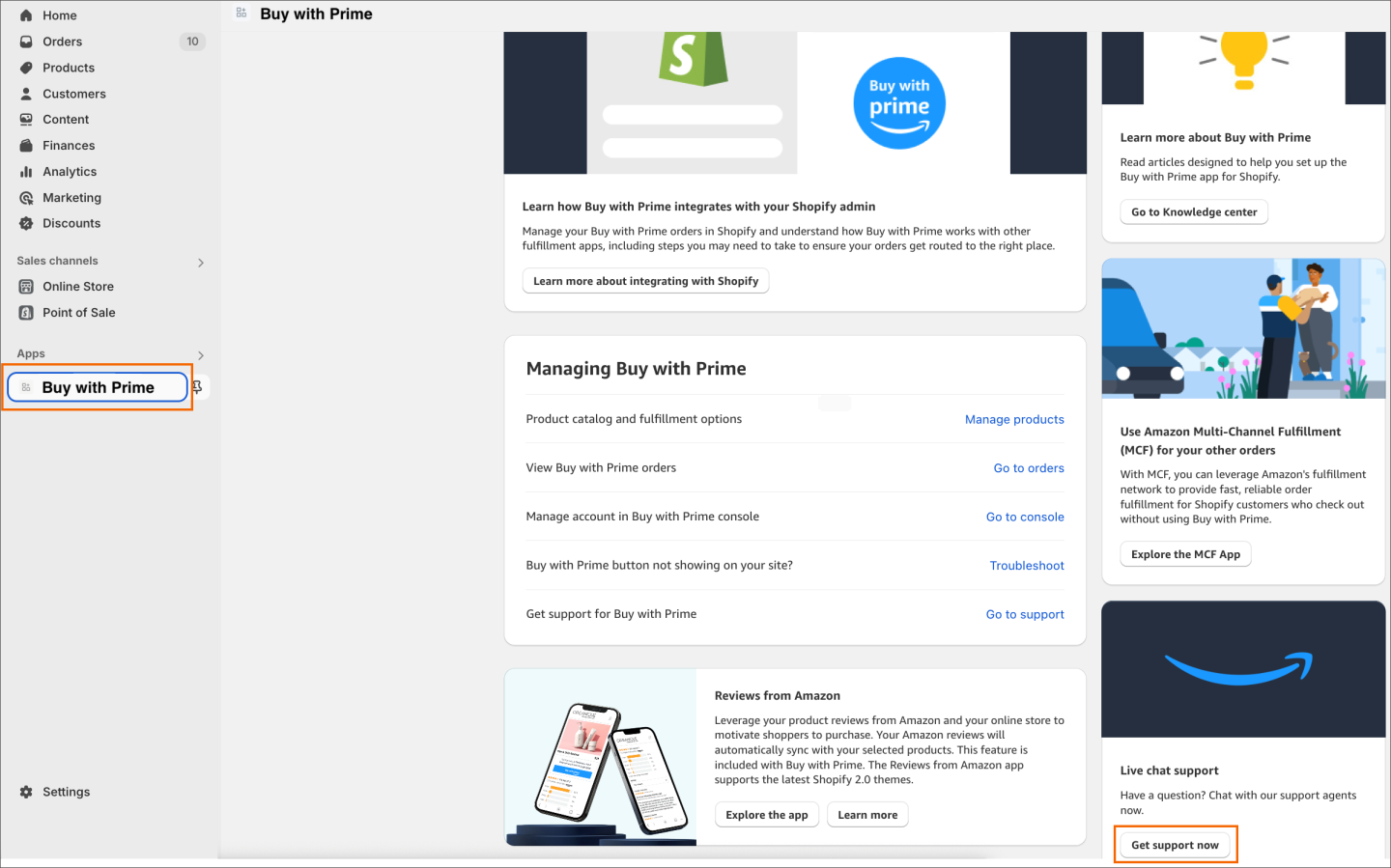Click the Marketing megaphone icon
This screenshot has width=1391, height=868.
(x=26, y=197)
